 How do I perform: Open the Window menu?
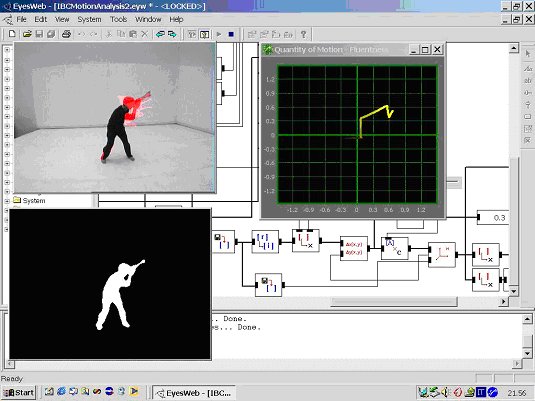coord(148,19)
